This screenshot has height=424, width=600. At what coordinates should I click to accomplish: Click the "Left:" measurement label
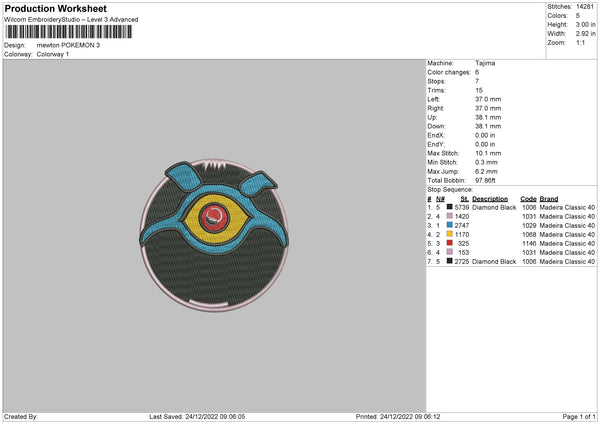point(433,99)
